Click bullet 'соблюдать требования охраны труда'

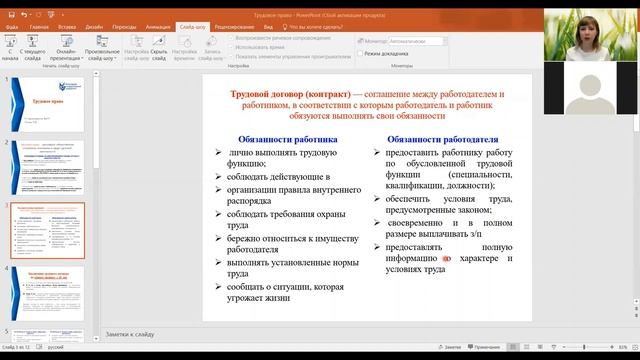286,219
